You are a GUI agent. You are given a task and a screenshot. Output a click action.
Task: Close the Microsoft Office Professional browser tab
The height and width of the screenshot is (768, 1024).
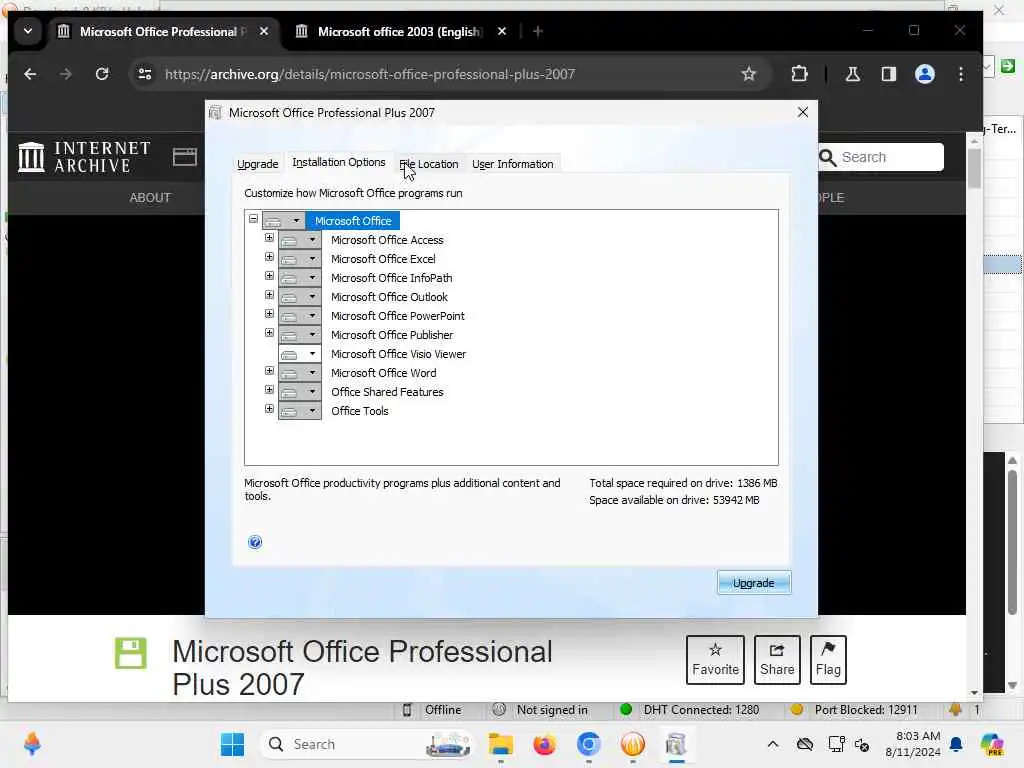coord(264,31)
